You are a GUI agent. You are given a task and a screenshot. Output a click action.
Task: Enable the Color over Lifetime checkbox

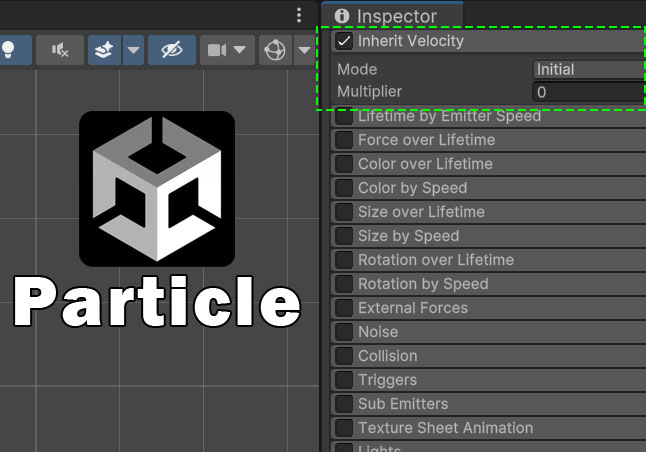(344, 164)
